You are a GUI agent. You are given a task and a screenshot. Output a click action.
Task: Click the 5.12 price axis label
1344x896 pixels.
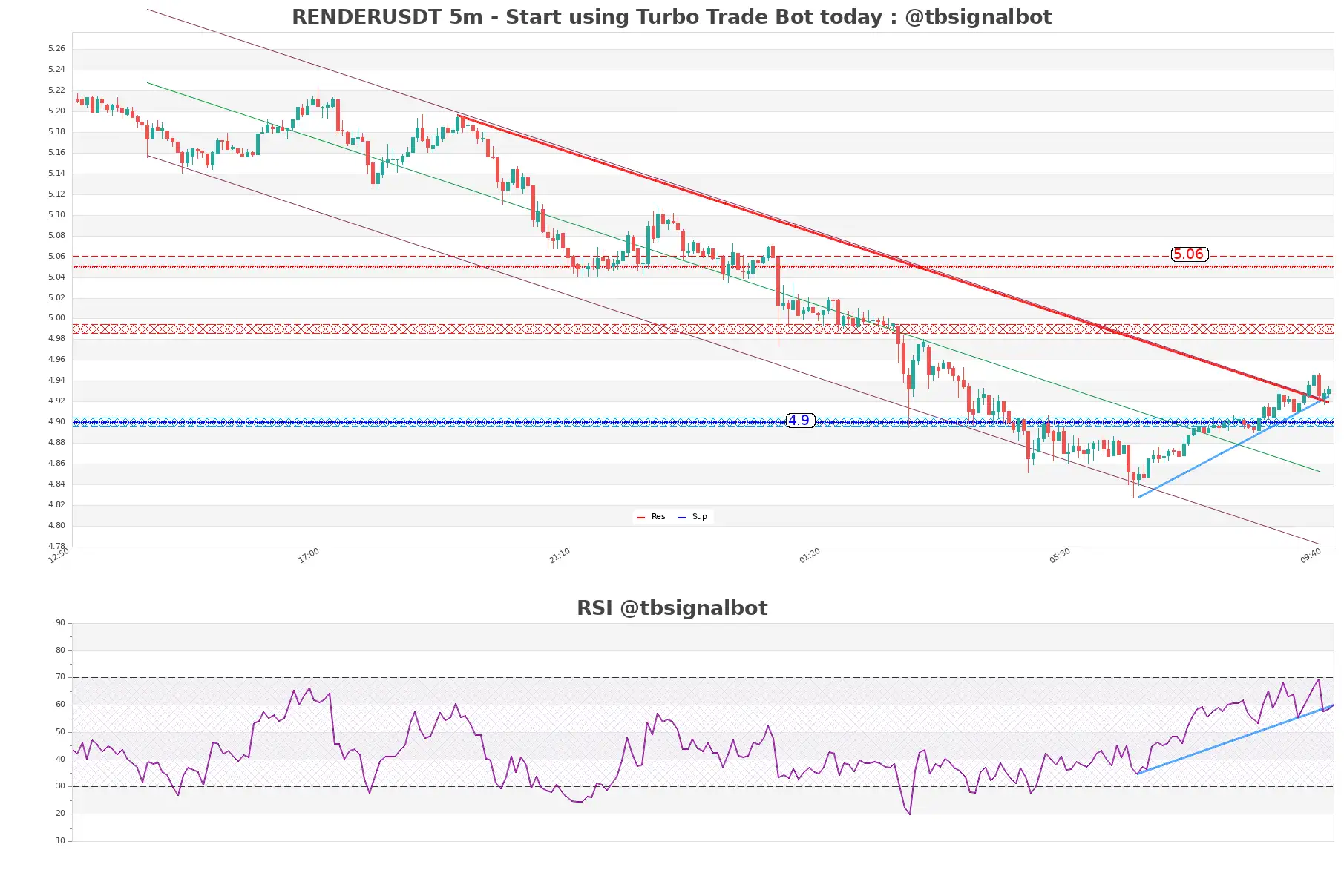[x=56, y=194]
